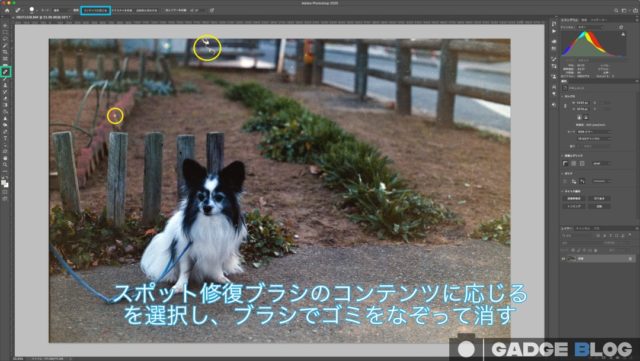640x361 pixels.
Task: Open the Histogram panel tab
Action: click(x=569, y=20)
